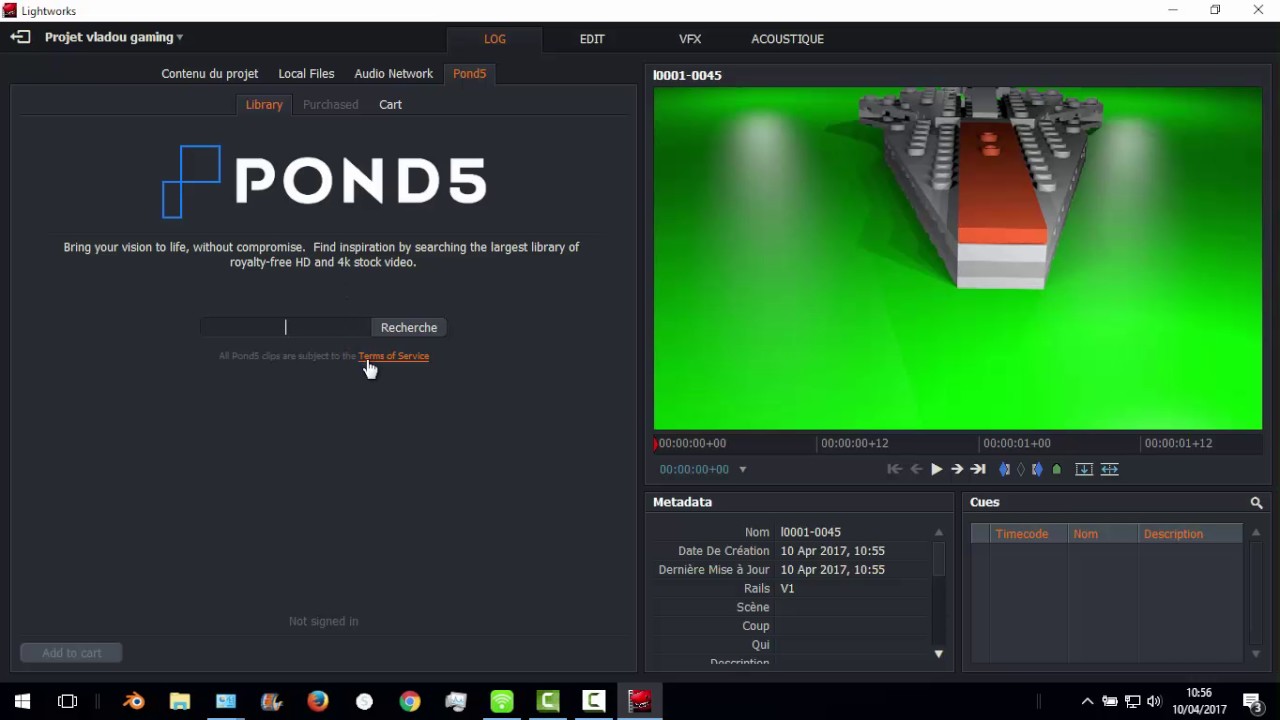Click the Nom value I0001-0045
Viewport: 1280px width, 720px height.
[811, 532]
